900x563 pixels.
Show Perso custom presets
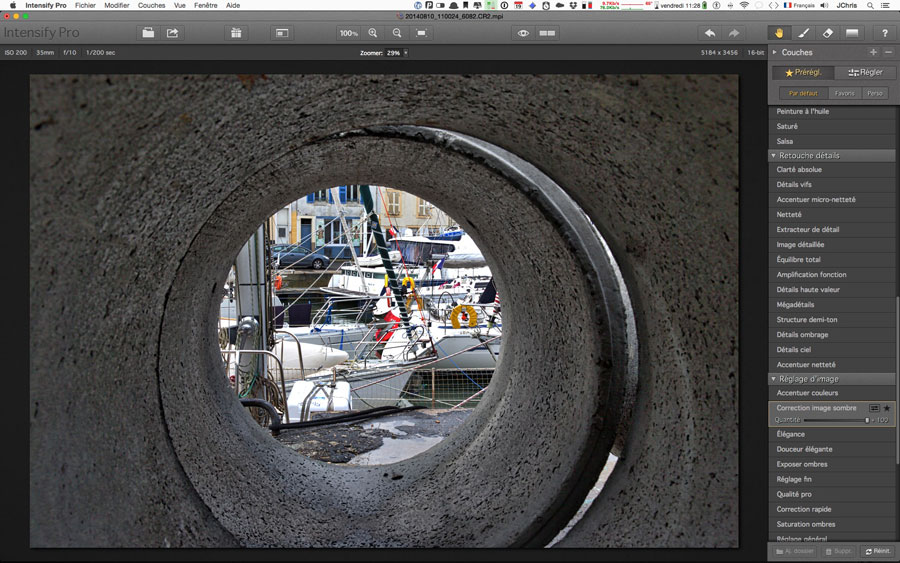point(875,93)
